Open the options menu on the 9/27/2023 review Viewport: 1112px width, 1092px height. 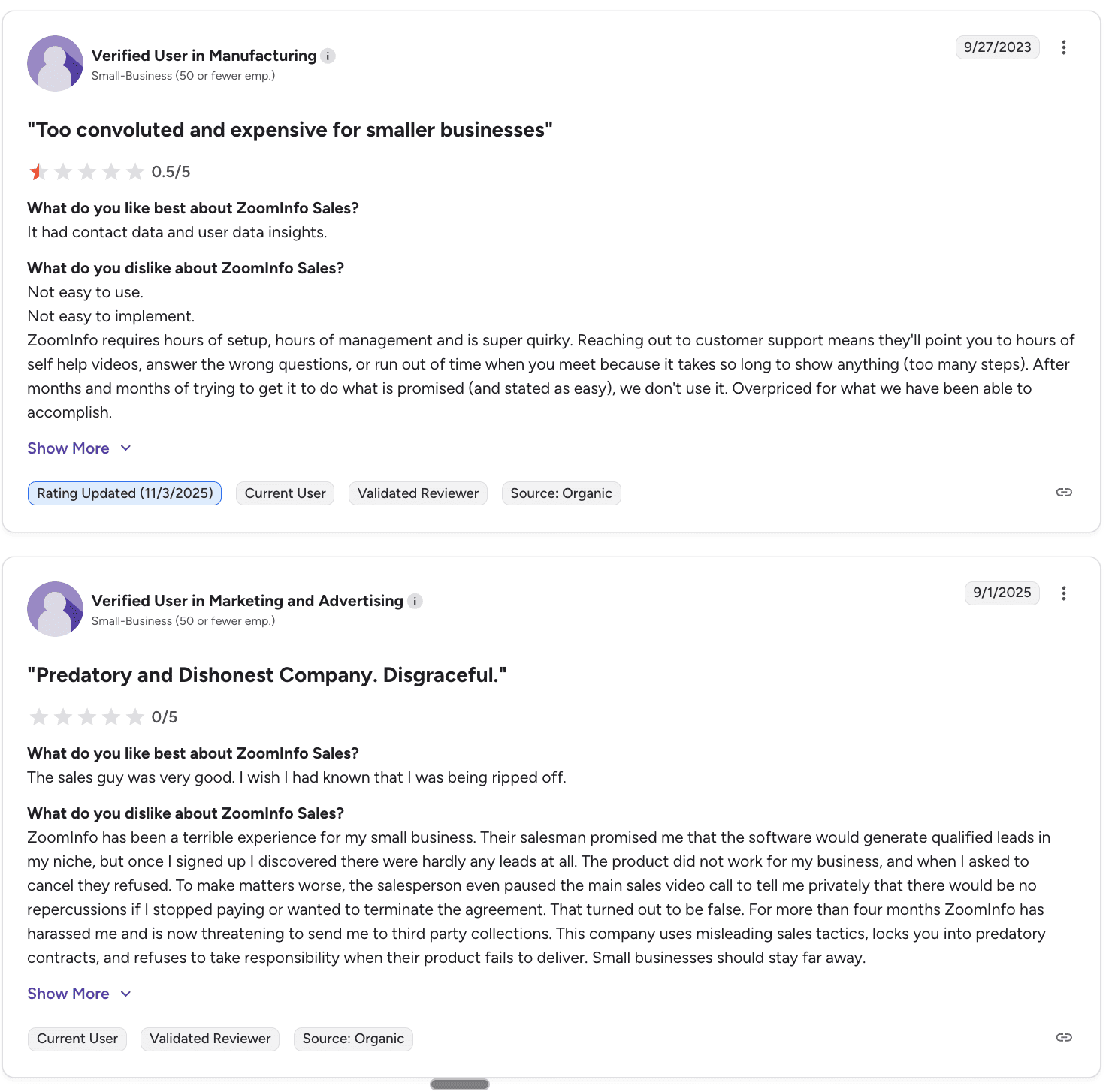tap(1064, 47)
